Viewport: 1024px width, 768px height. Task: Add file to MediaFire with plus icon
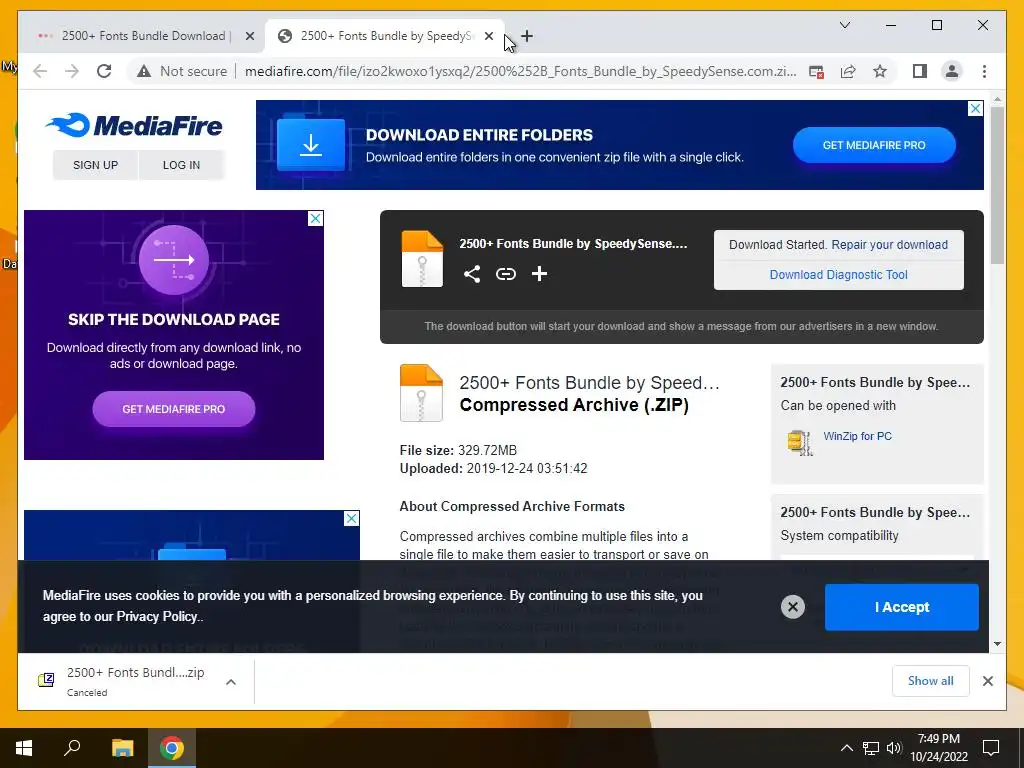click(x=539, y=274)
